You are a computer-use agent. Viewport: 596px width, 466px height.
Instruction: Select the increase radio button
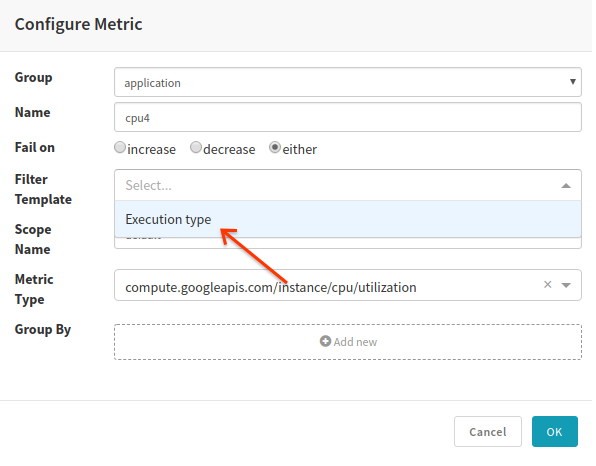click(120, 147)
